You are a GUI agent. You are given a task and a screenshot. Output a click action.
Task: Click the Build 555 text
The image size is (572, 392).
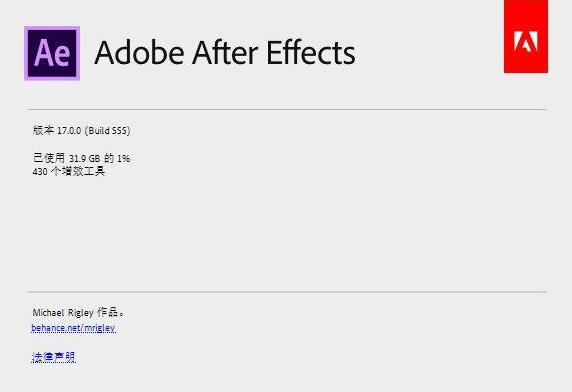[x=107, y=131]
